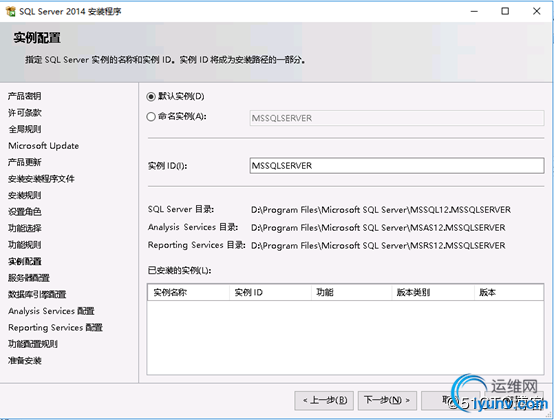Select the 默认实例(D) radio button
This screenshot has height=420, width=554.
pos(151,96)
